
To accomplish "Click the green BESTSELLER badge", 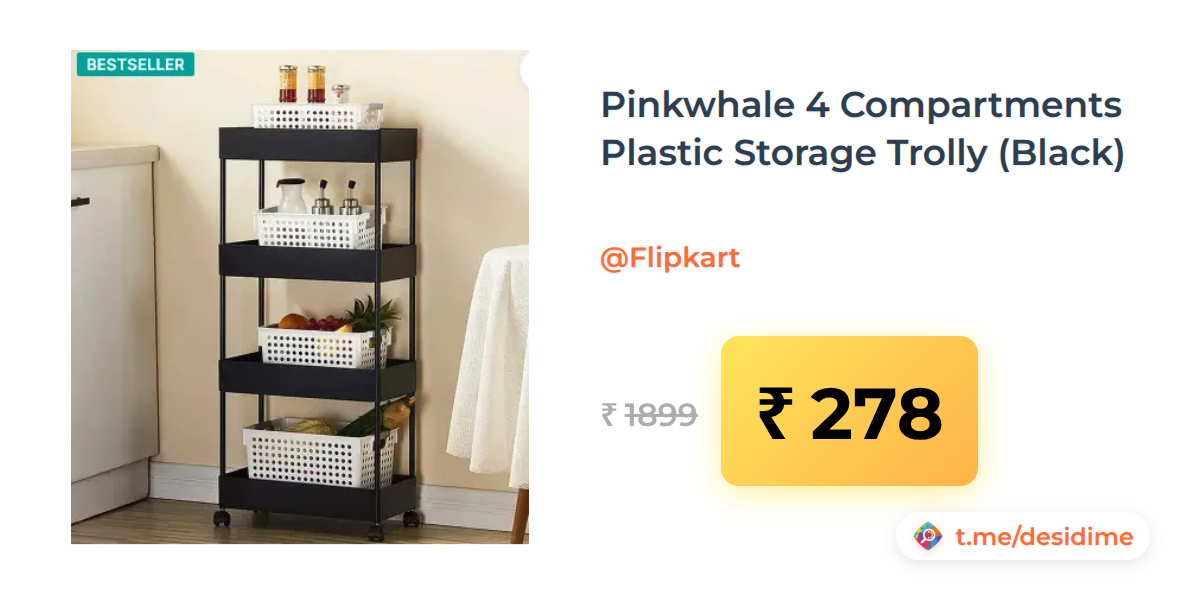I will click(x=135, y=64).
